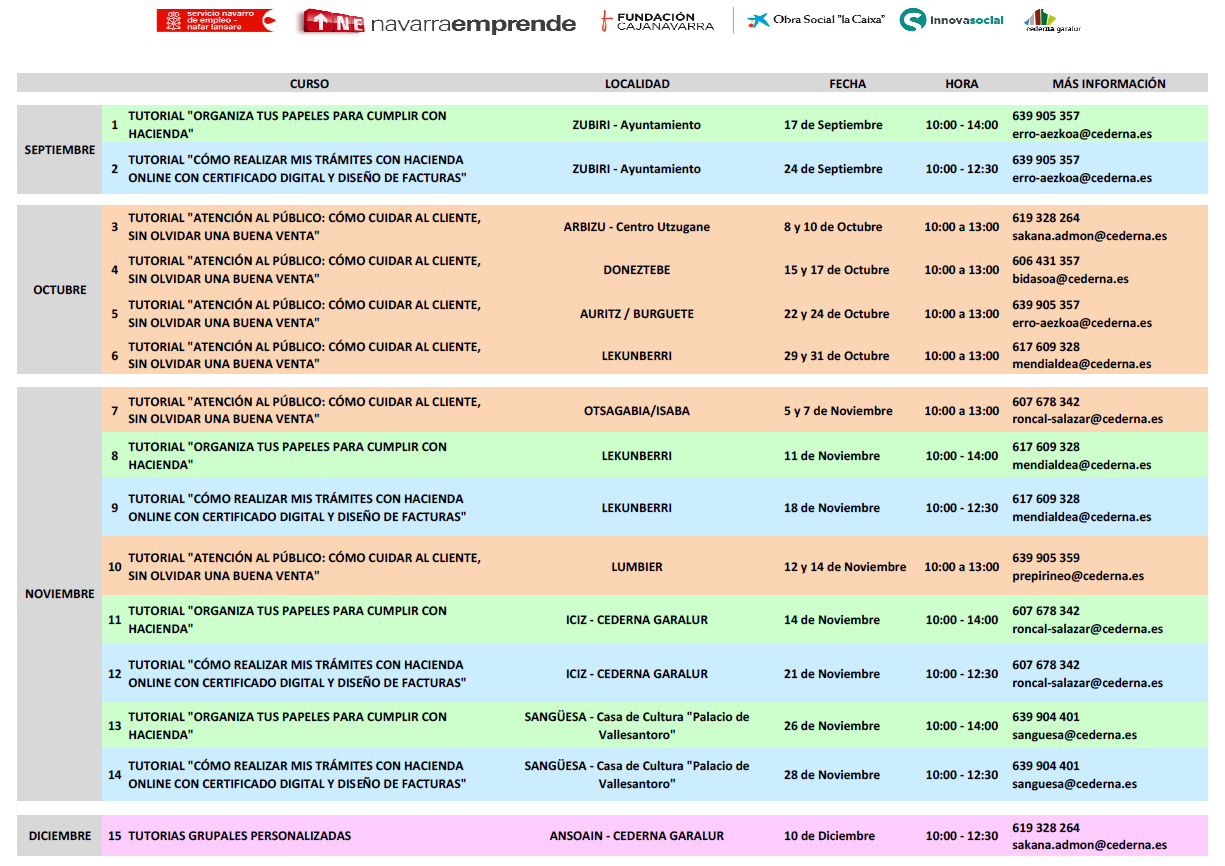Open the navarraemprende logo
The height and width of the screenshot is (866, 1225).
click(439, 23)
